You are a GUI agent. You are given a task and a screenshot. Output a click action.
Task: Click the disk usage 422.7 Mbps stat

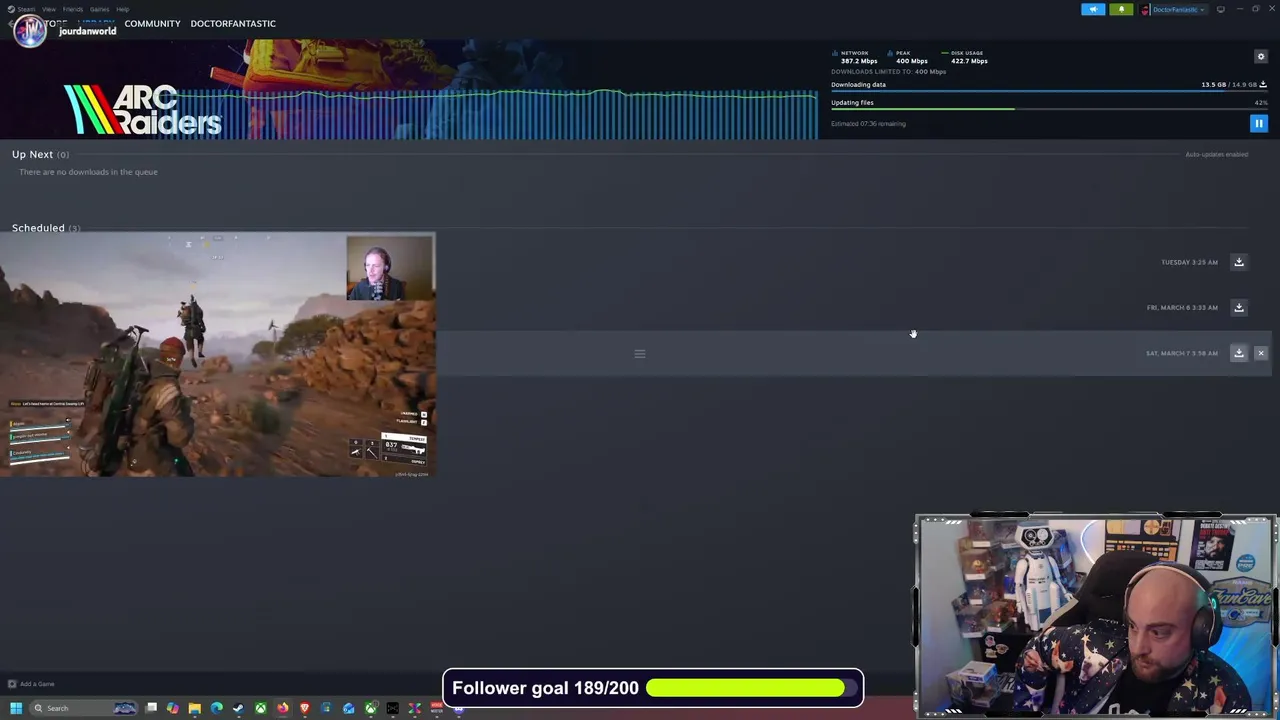coord(965,57)
